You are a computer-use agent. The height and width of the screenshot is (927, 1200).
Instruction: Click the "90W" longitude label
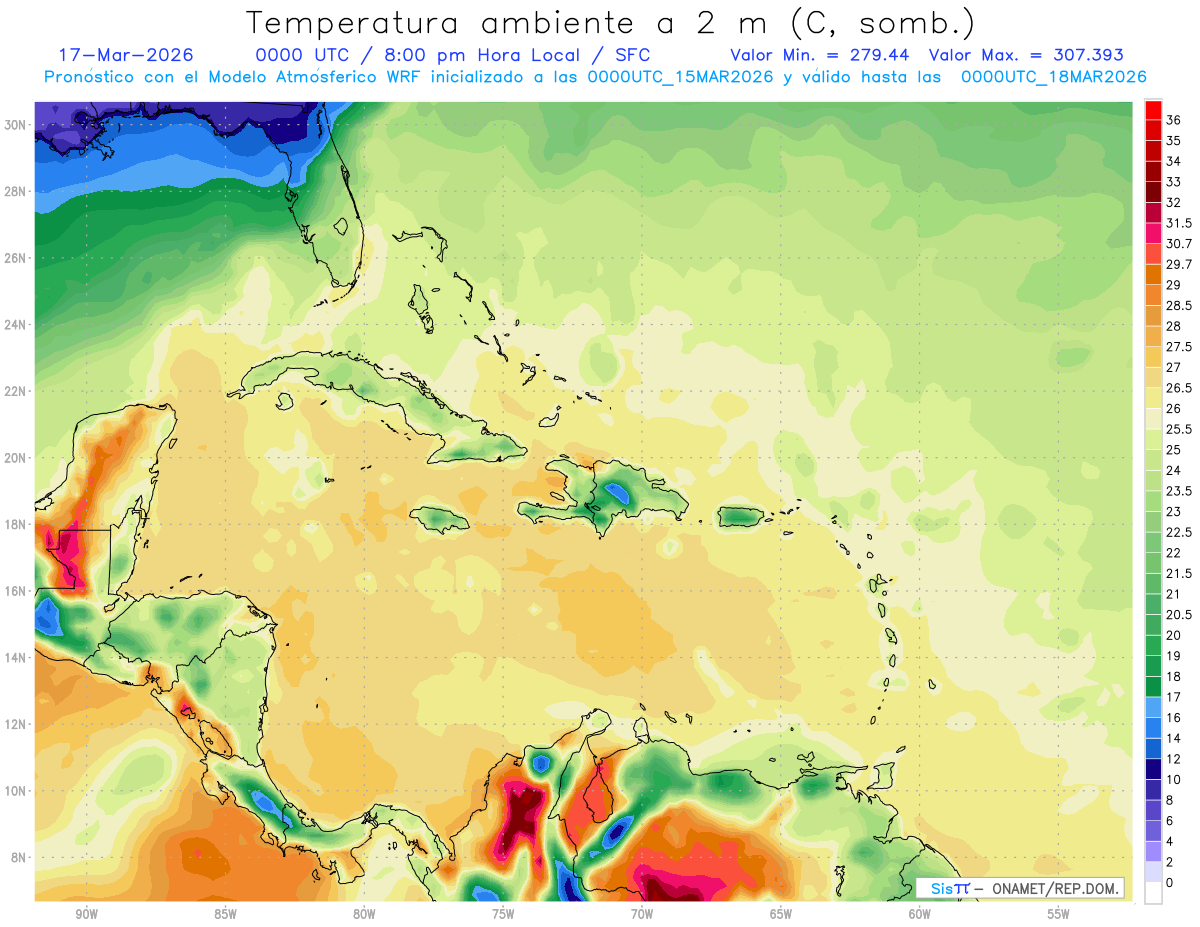(x=86, y=914)
